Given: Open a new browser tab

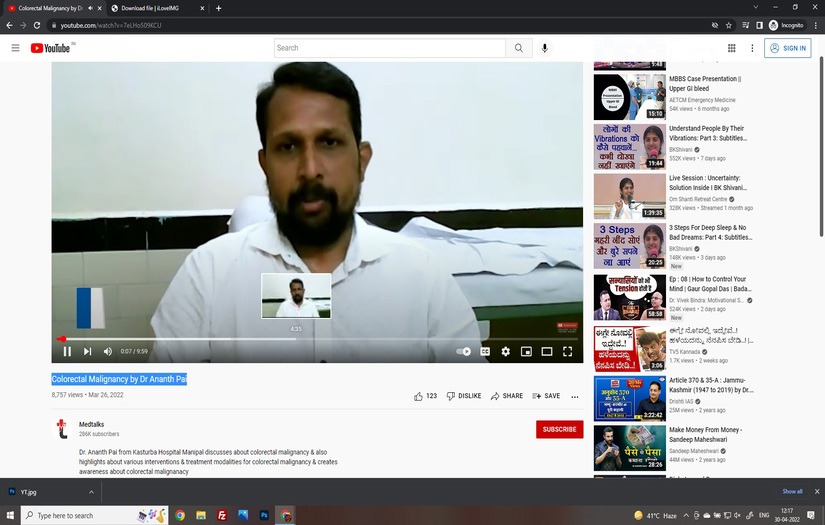Looking at the screenshot, I should 218,8.
